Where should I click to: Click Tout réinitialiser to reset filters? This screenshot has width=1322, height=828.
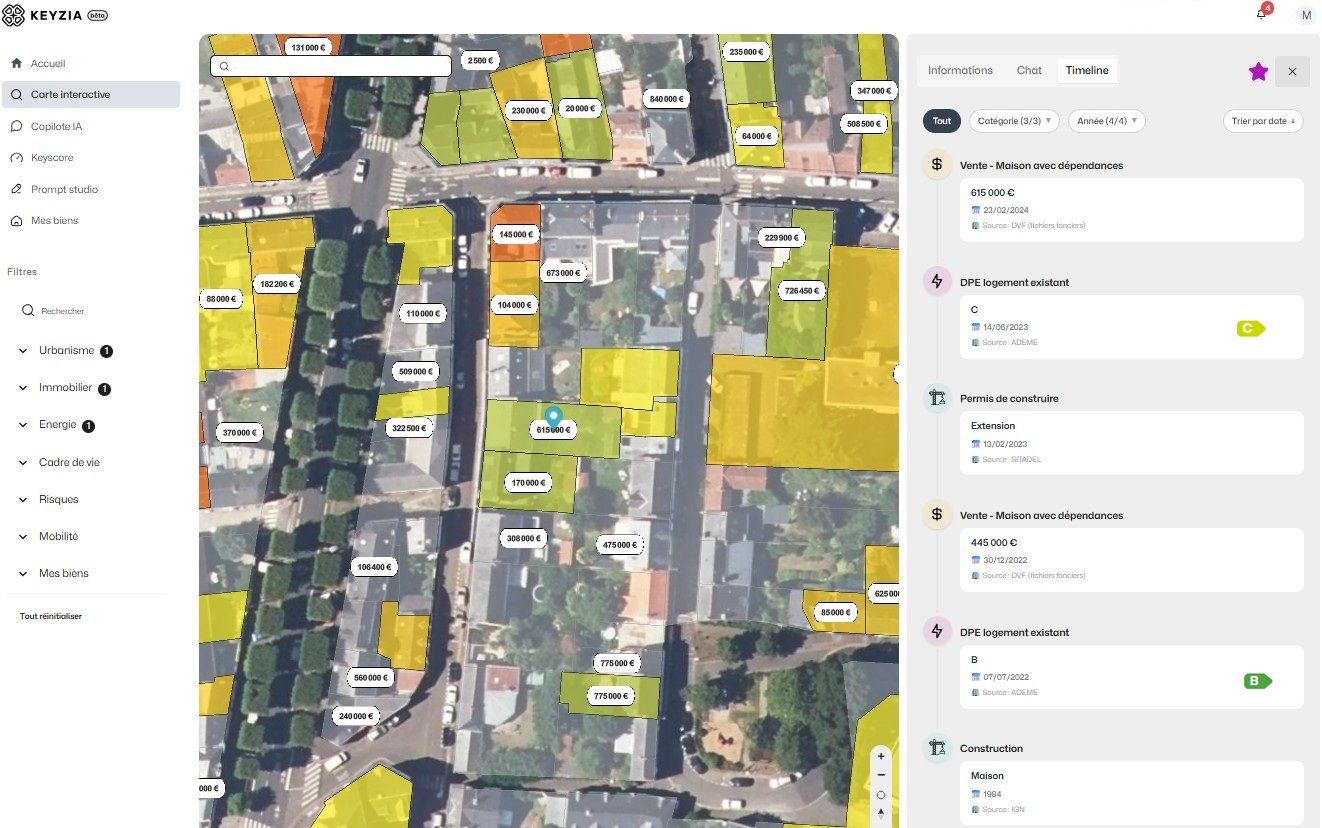click(51, 616)
